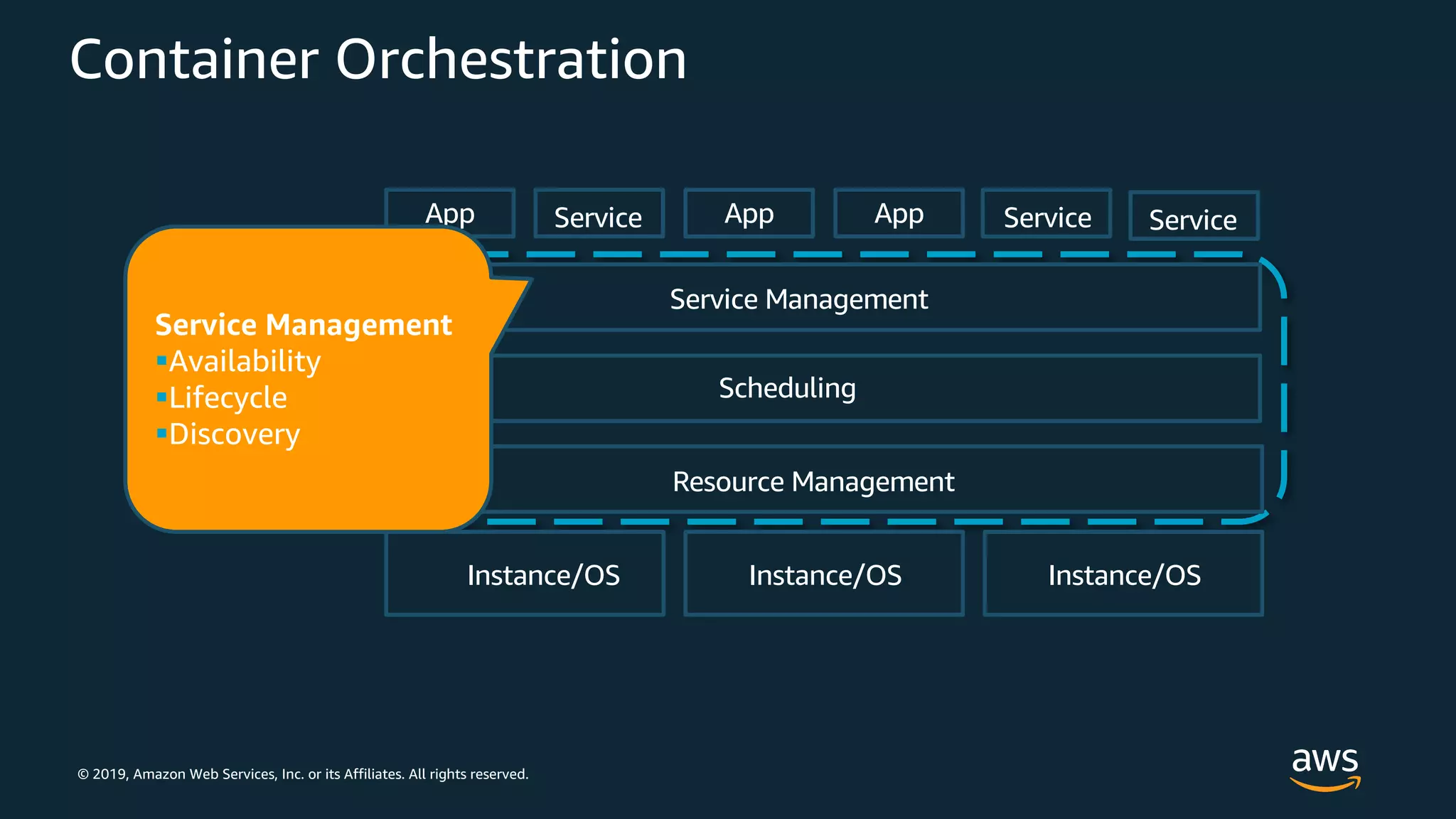1456x819 pixels.
Task: Click the Lifecycle bullet in orange callout
Action: tap(227, 397)
